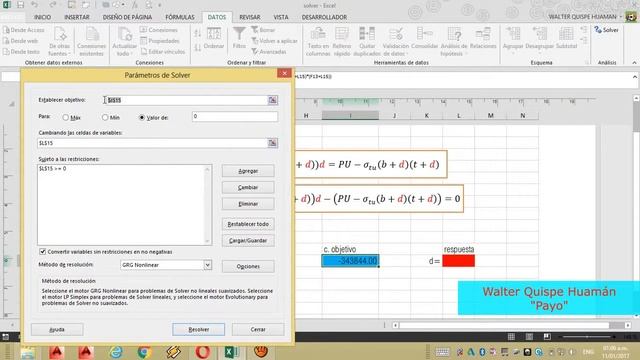
Task: Open the DISEÑO DE PÁGINA tab
Action: (127, 17)
